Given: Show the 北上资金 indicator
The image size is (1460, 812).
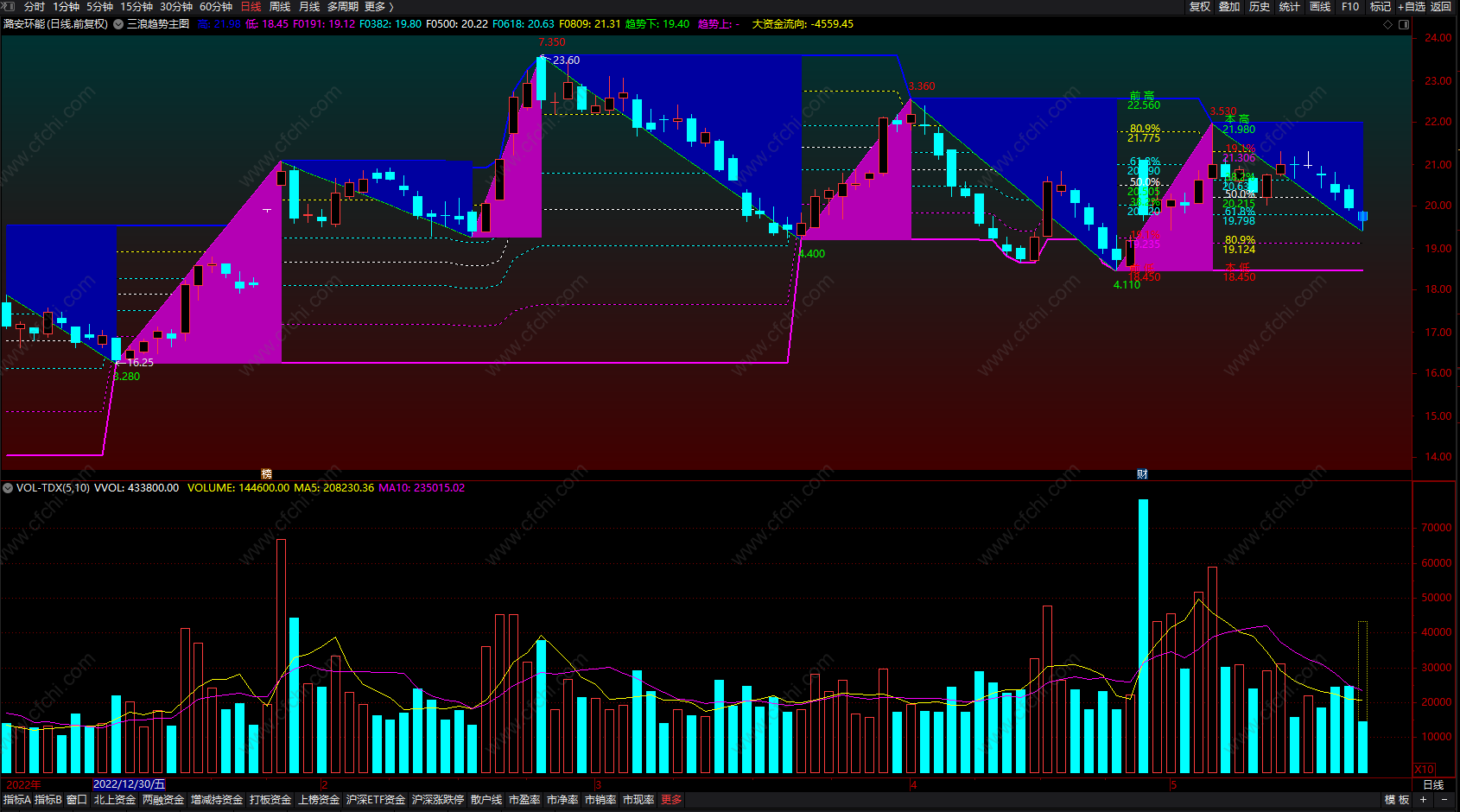Looking at the screenshot, I should (x=115, y=800).
